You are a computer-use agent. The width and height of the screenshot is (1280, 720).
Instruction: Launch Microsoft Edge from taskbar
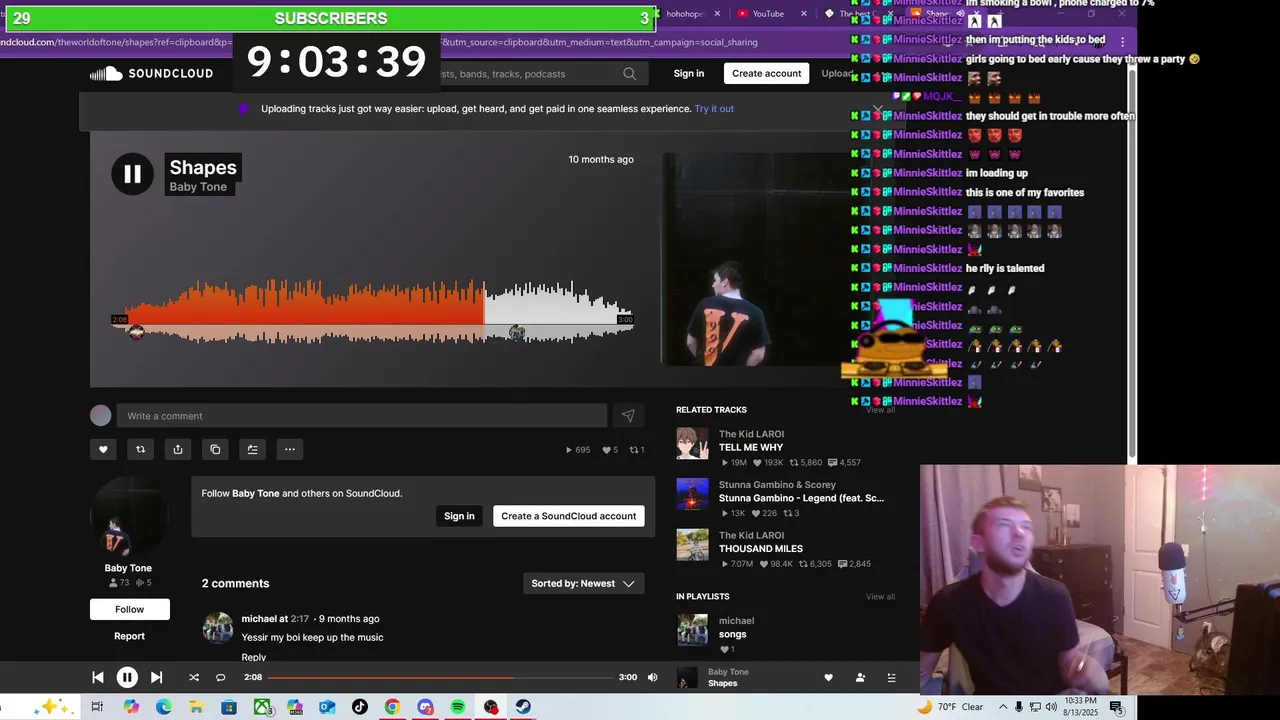(163, 707)
